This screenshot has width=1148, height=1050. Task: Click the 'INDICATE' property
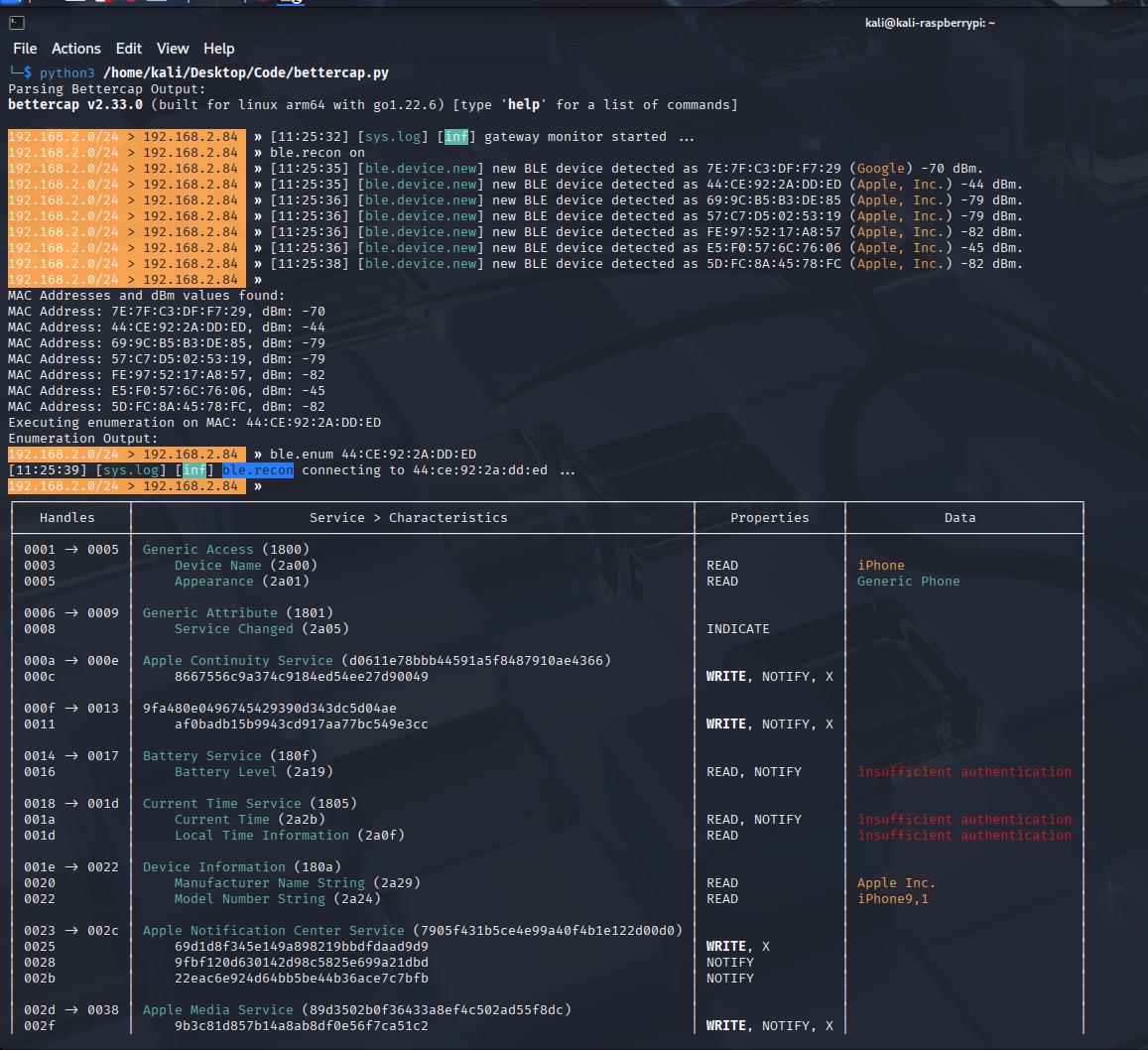(x=738, y=629)
